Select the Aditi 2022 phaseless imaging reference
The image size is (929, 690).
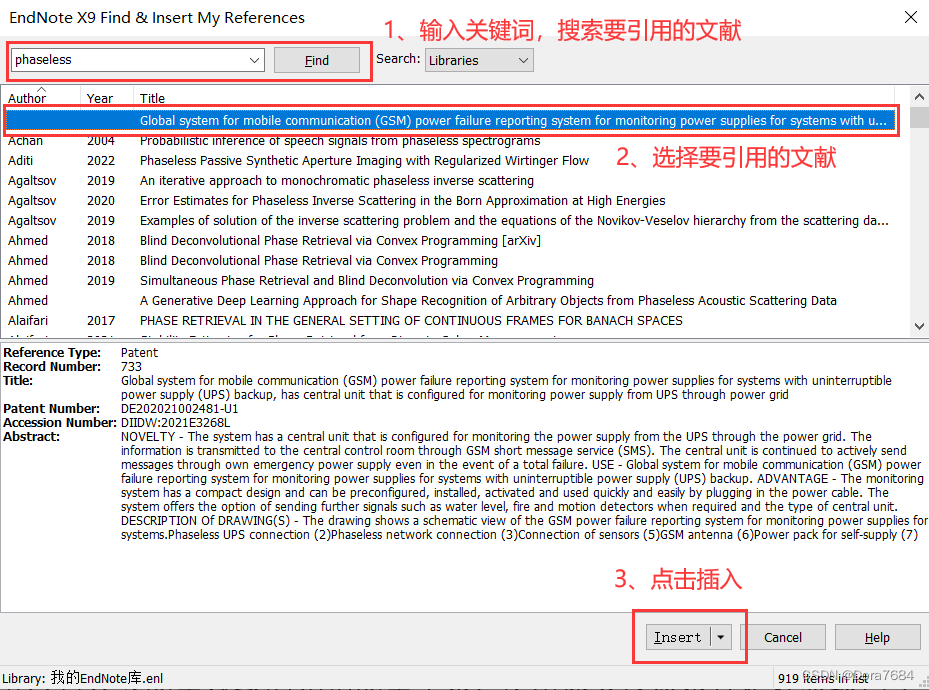(x=300, y=160)
